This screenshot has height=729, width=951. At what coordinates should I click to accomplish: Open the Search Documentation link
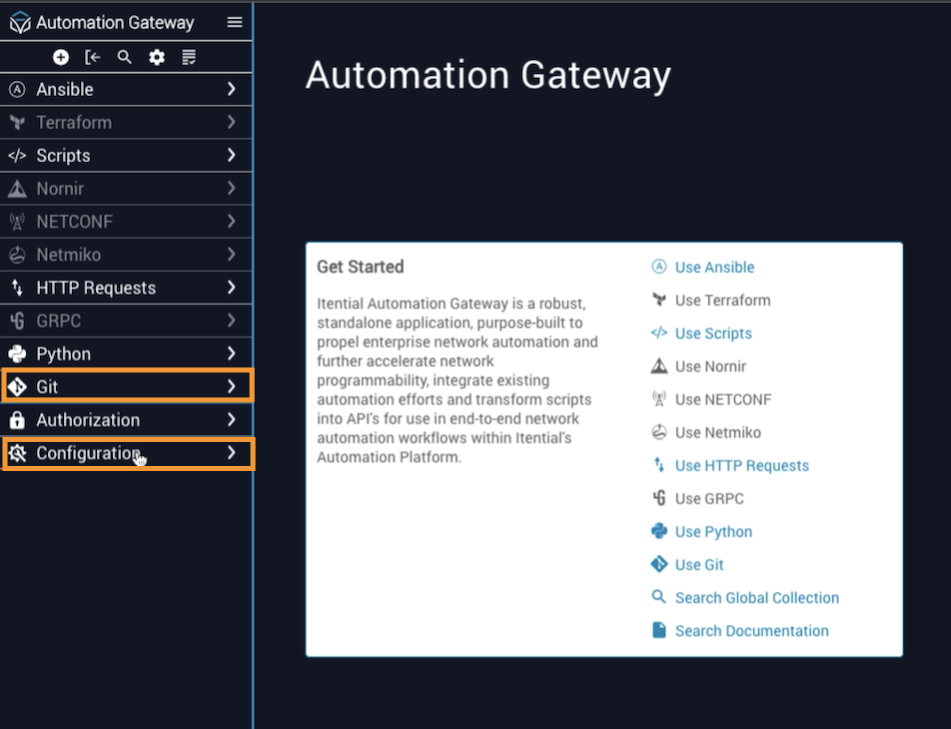pyautogui.click(x=751, y=631)
